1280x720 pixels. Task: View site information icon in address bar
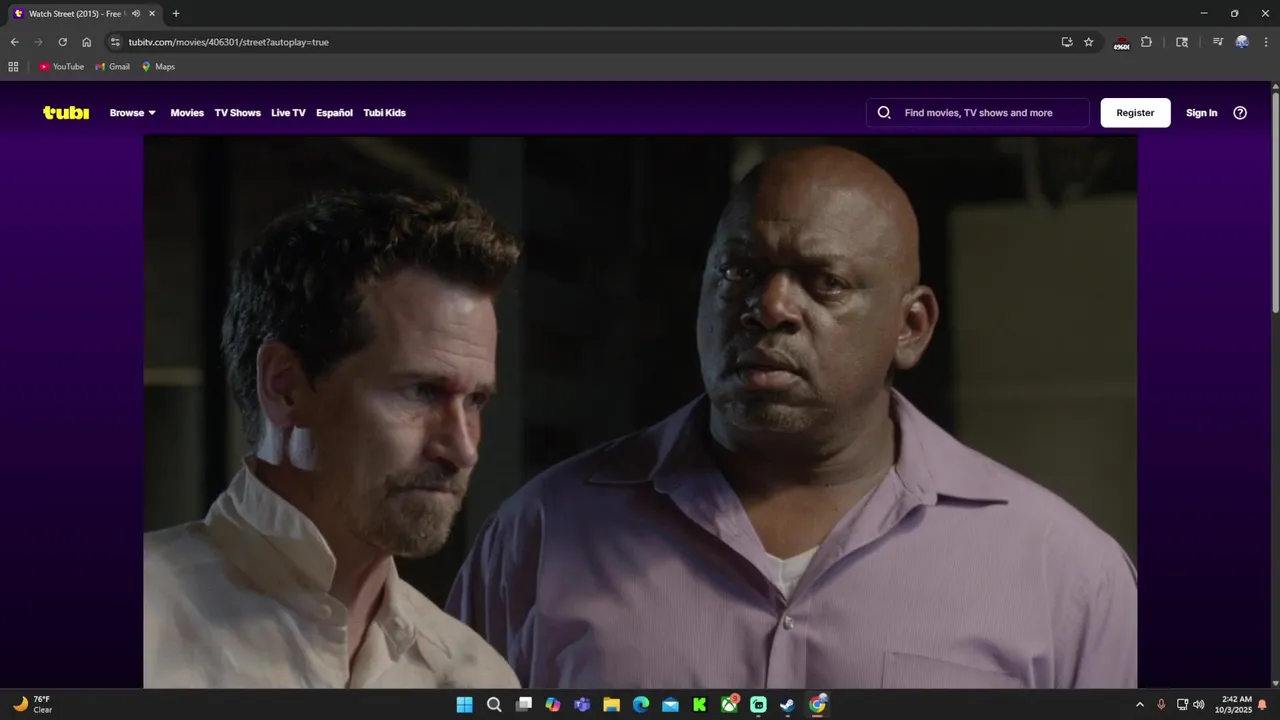click(x=115, y=42)
